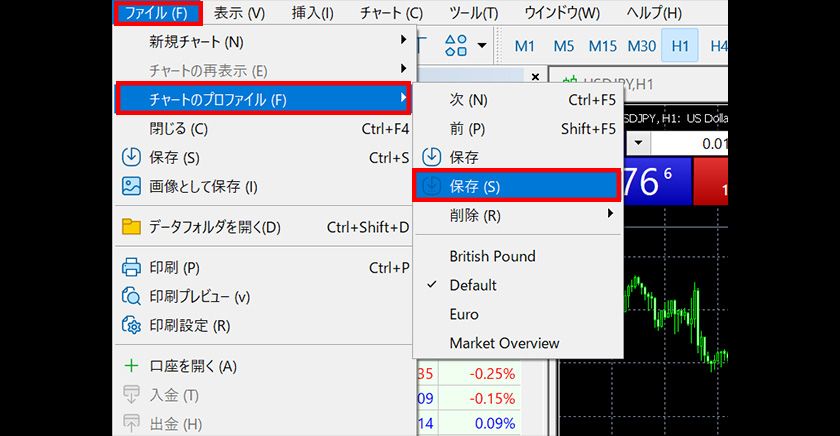Click the printer icon for 印刷 (P)
The image size is (840, 436).
point(131,268)
